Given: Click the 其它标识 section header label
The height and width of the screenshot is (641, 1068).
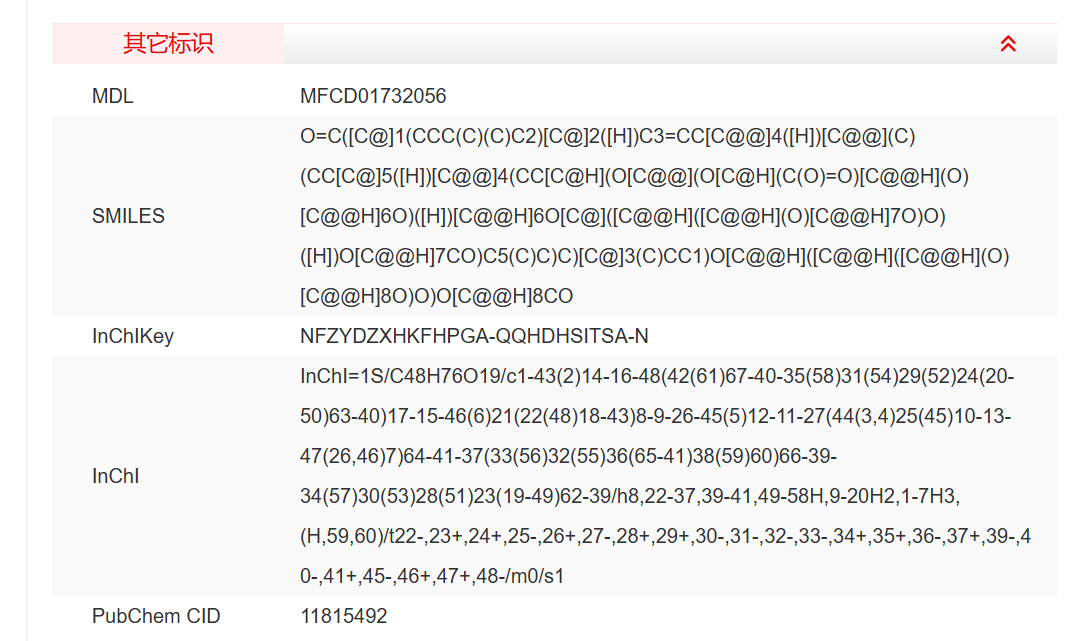Looking at the screenshot, I should coord(168,44).
